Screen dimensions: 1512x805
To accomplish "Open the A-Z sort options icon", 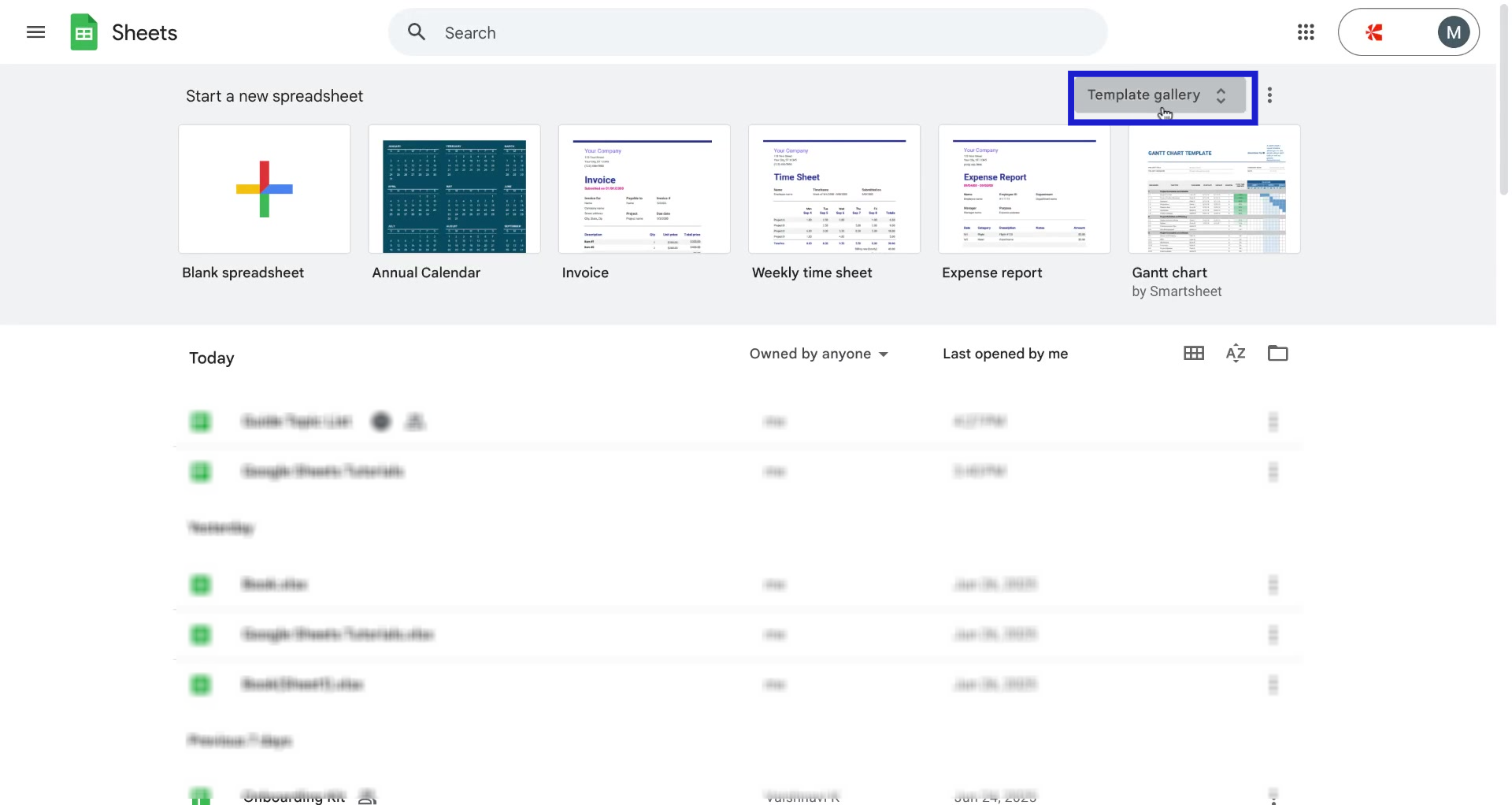I will (1235, 353).
